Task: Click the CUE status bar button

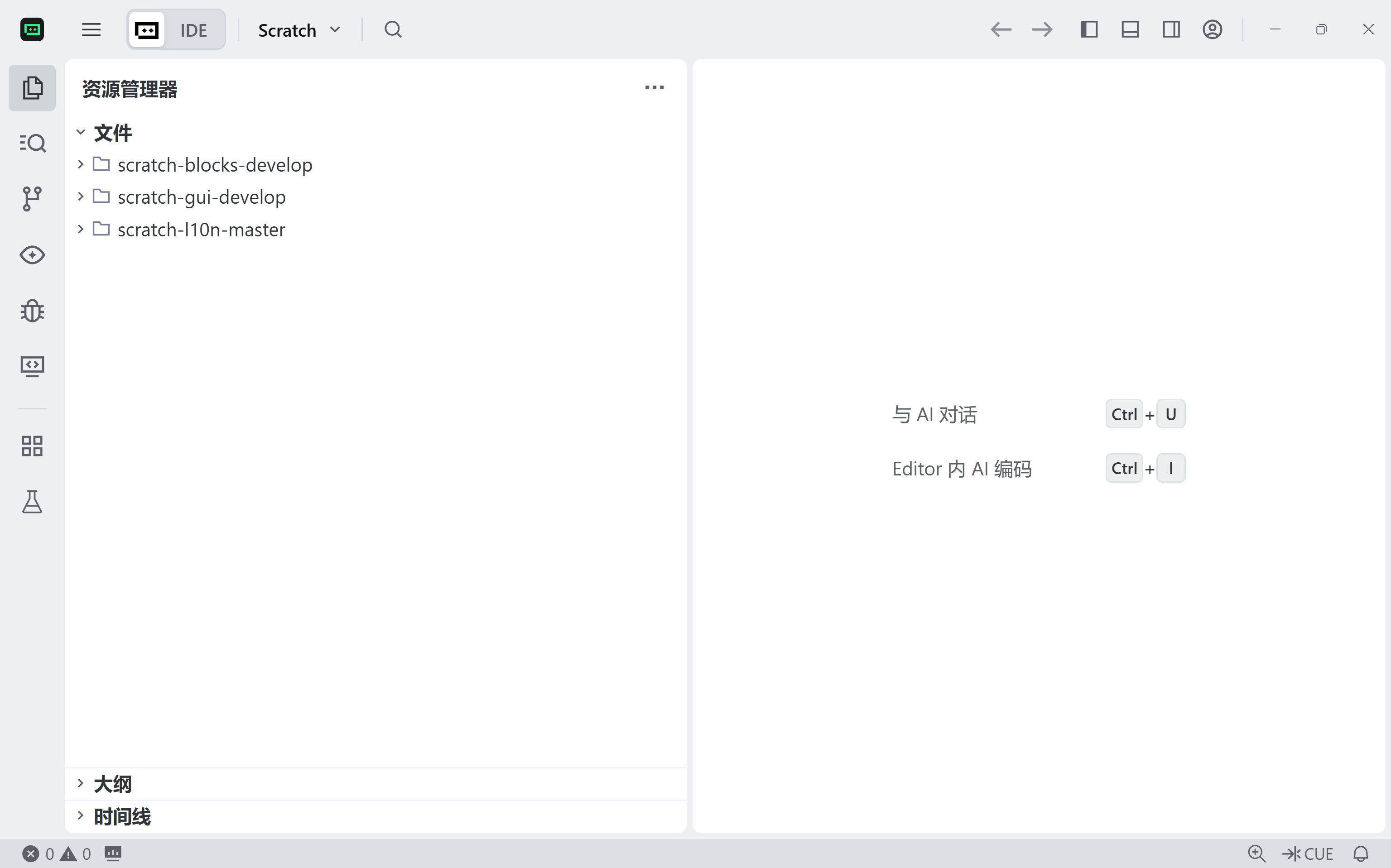Action: [x=1308, y=854]
